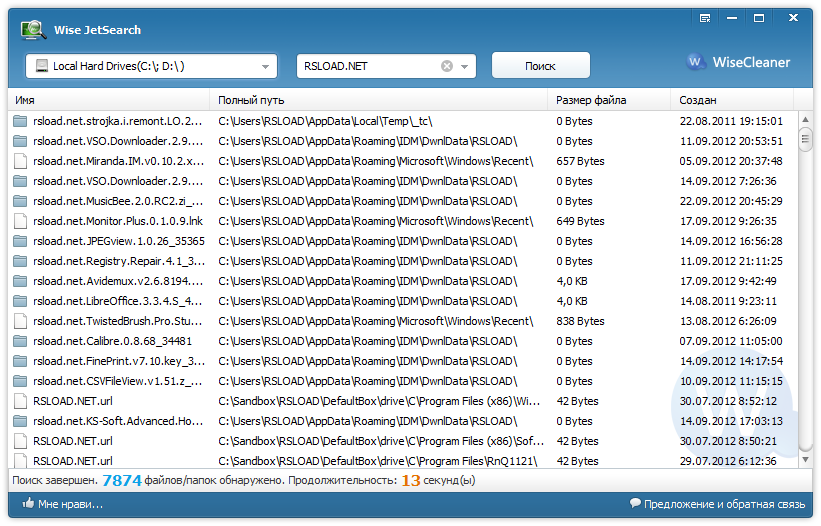Viewport: 821px width, 526px height.
Task: Clear the RSLOAD.NET search text with the X icon
Action: (x=447, y=66)
